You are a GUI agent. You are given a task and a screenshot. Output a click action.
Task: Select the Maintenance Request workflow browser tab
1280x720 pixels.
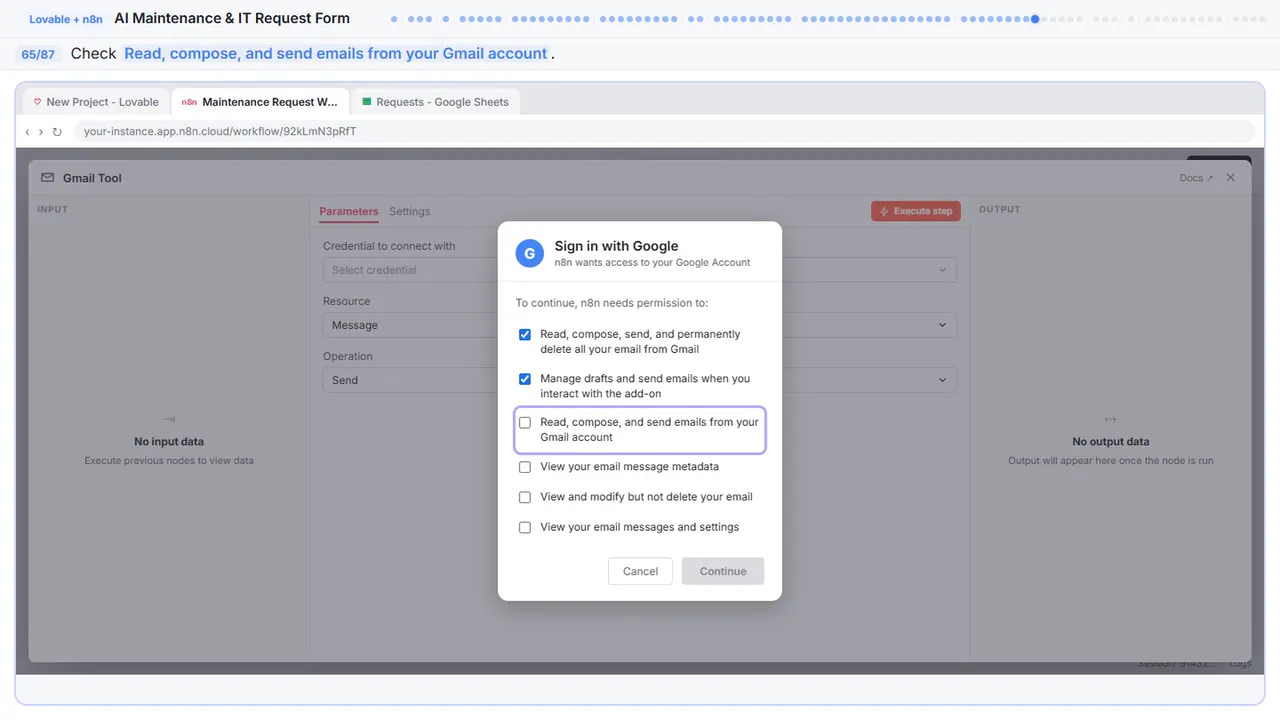pos(260,102)
